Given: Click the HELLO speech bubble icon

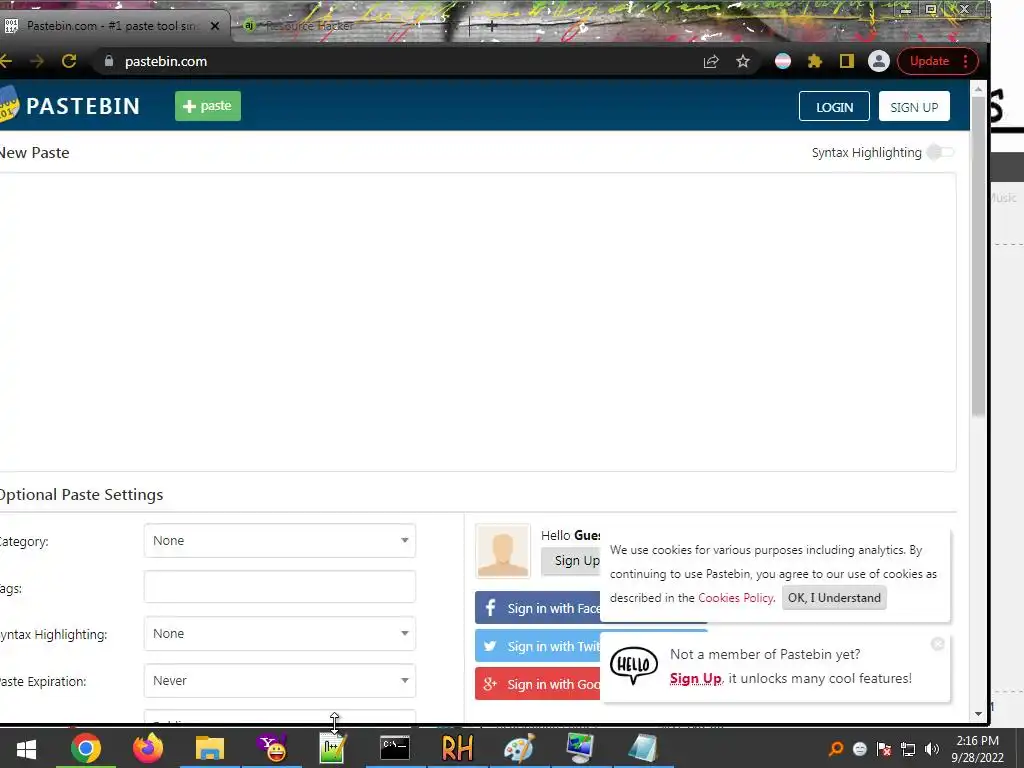Looking at the screenshot, I should (x=633, y=665).
